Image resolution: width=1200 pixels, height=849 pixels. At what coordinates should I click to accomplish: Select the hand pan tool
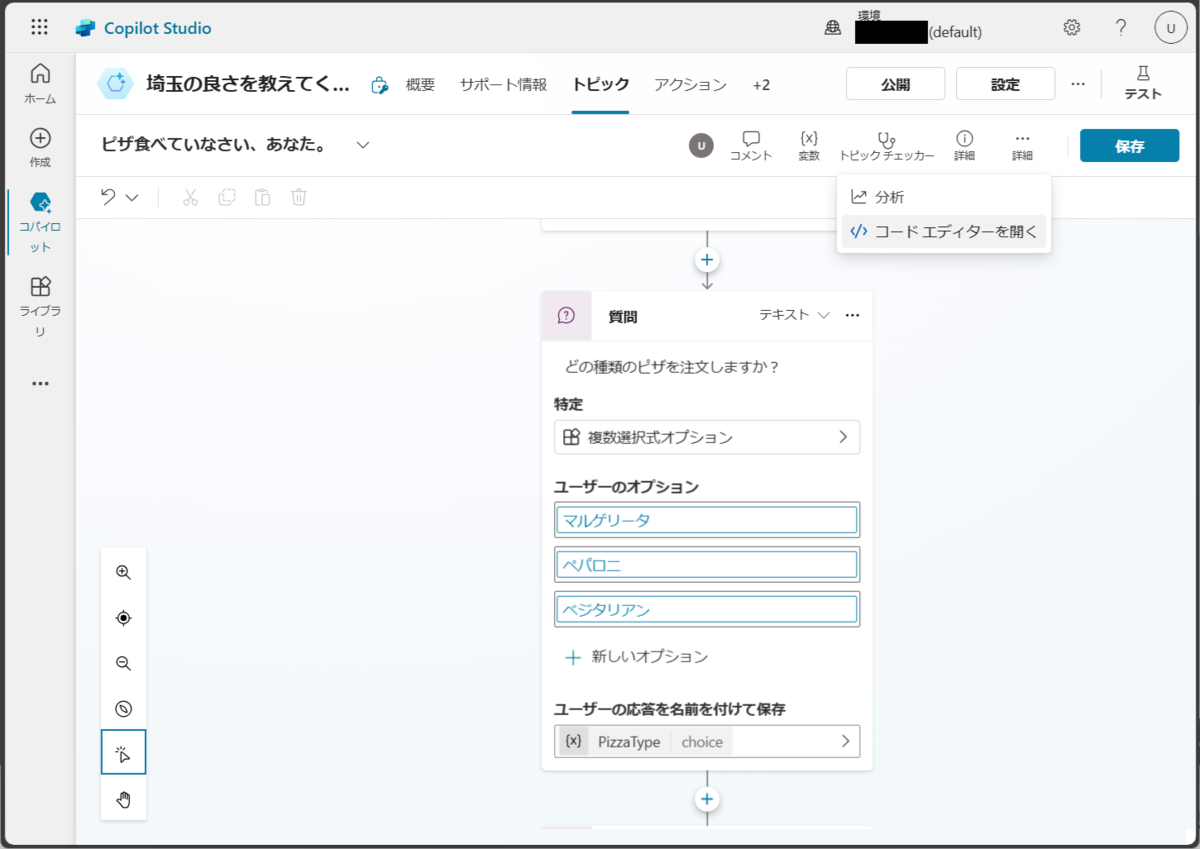tap(124, 798)
